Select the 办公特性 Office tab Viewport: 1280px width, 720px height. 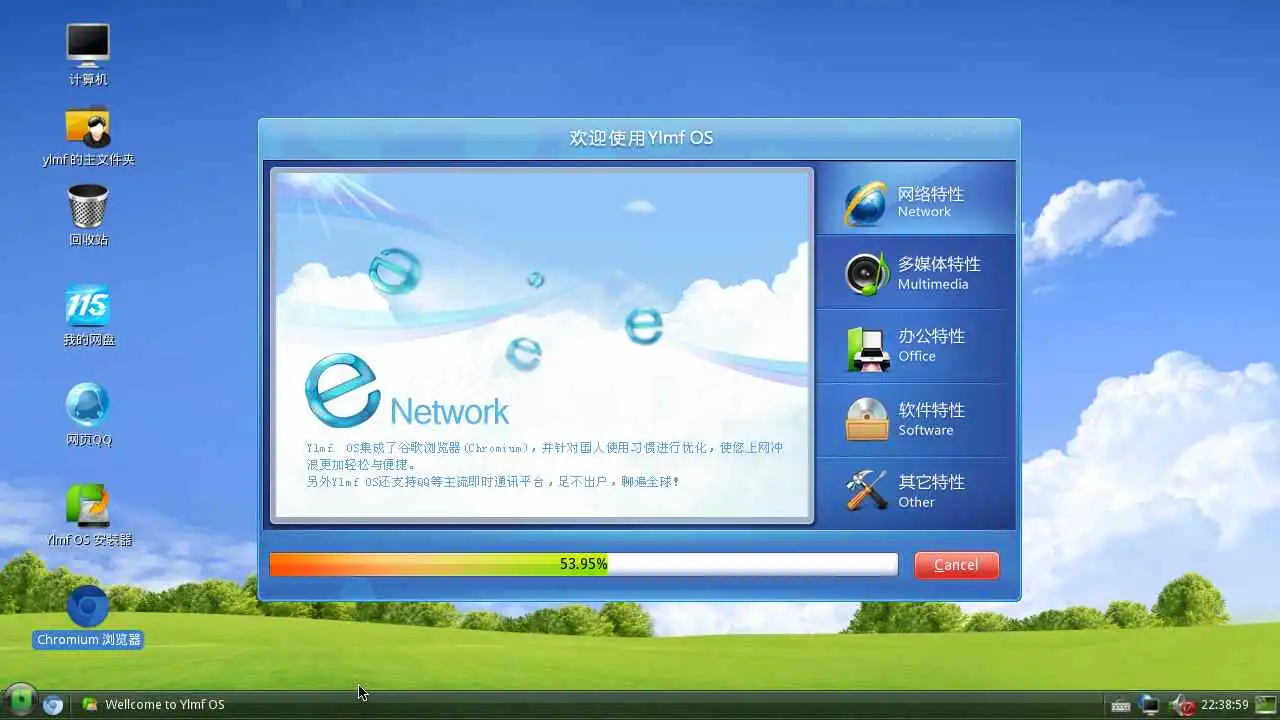[915, 346]
